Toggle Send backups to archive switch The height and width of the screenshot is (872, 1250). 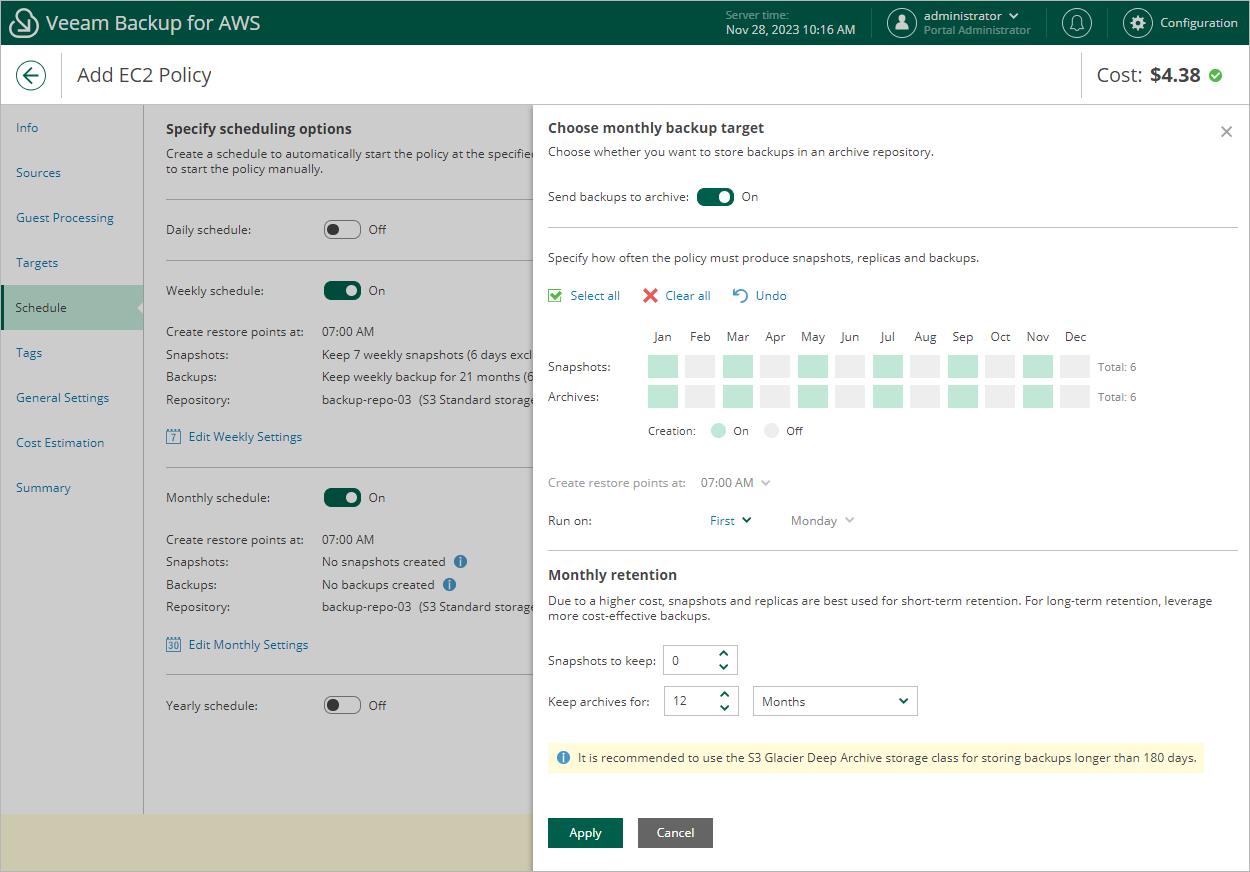pyautogui.click(x=715, y=197)
